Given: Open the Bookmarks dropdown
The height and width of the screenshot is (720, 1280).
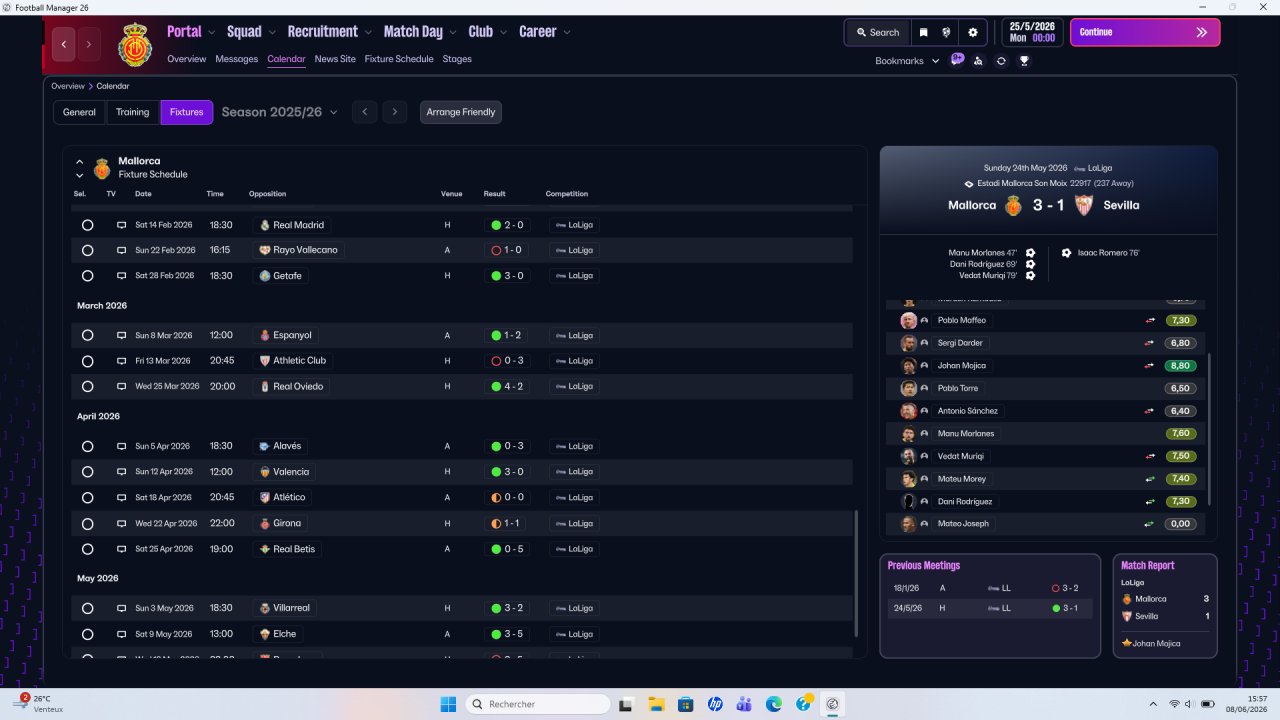Looking at the screenshot, I should point(908,61).
